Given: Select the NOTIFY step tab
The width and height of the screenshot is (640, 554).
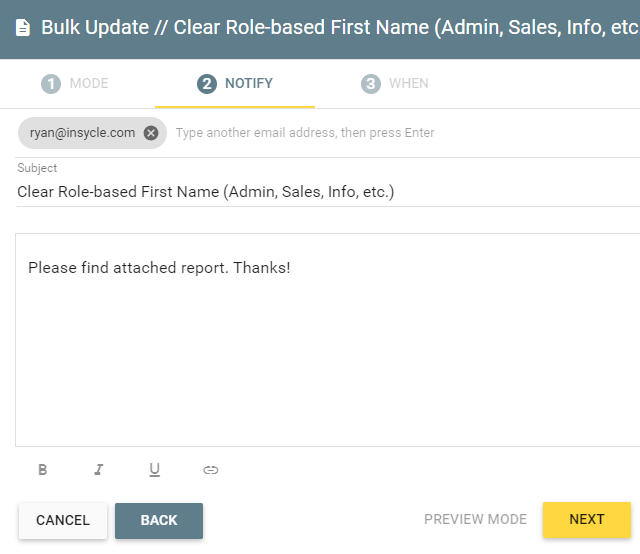Looking at the screenshot, I should click(235, 84).
